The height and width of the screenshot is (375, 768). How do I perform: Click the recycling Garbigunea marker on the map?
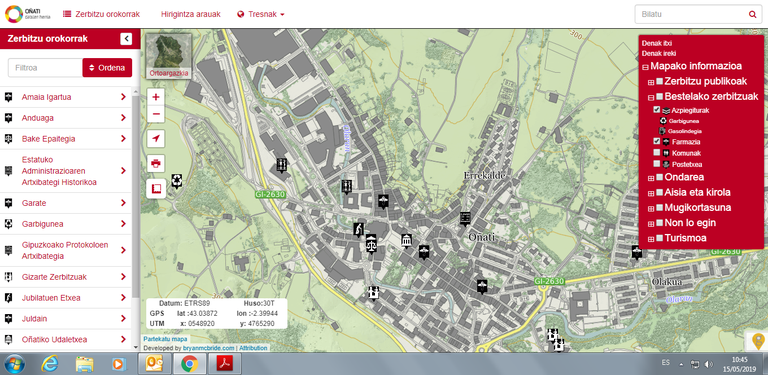[x=176, y=181]
